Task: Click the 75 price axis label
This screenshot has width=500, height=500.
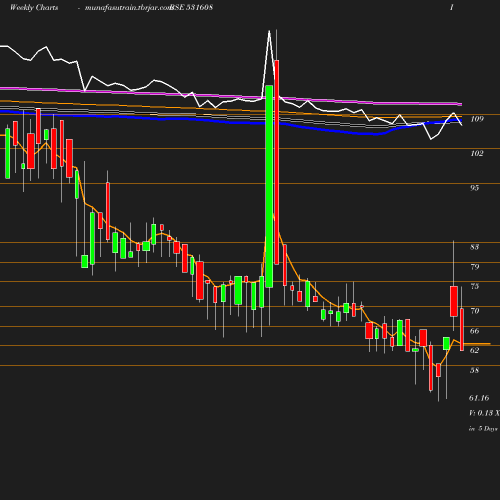Action: (475, 286)
